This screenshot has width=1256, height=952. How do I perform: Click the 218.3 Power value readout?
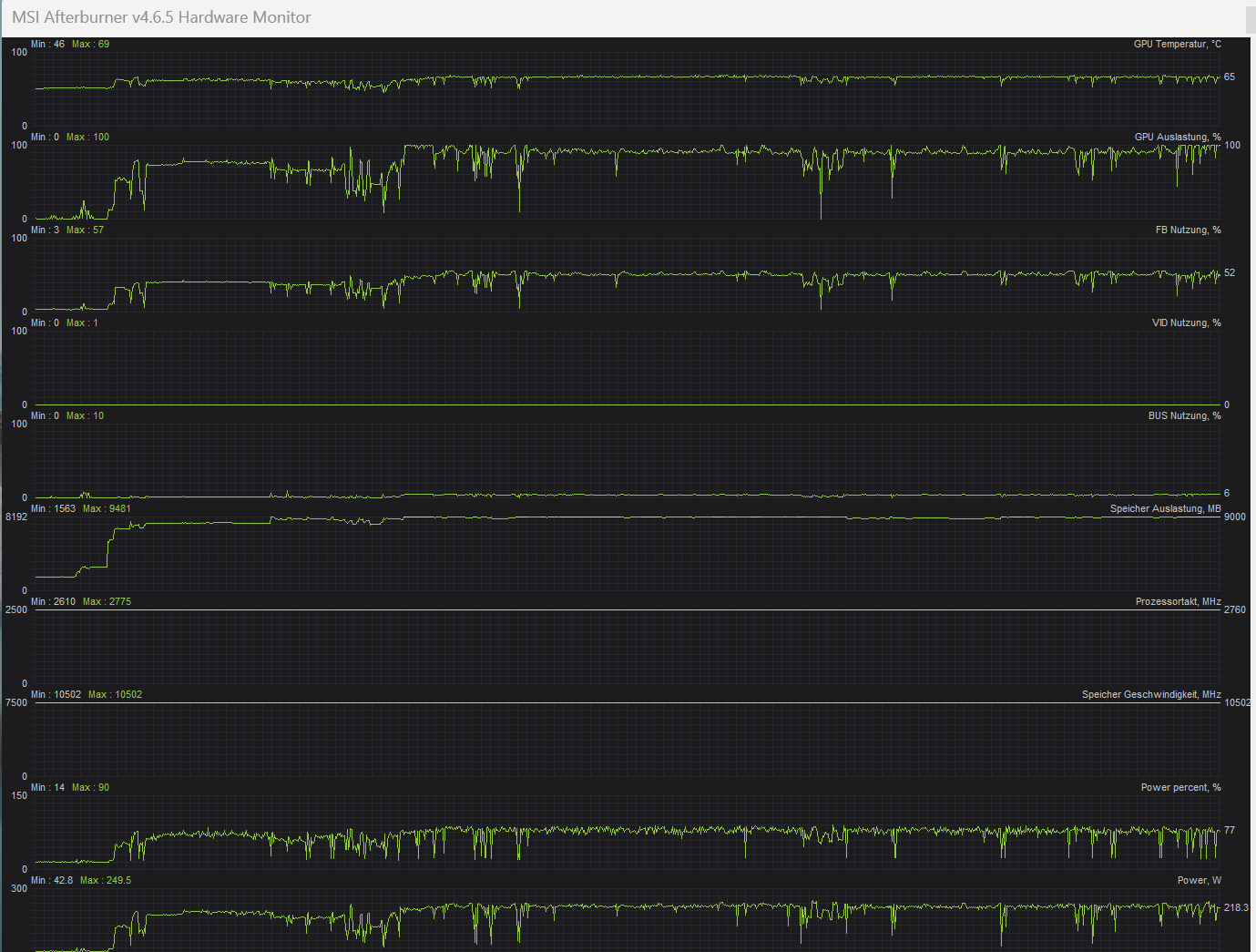1237,906
